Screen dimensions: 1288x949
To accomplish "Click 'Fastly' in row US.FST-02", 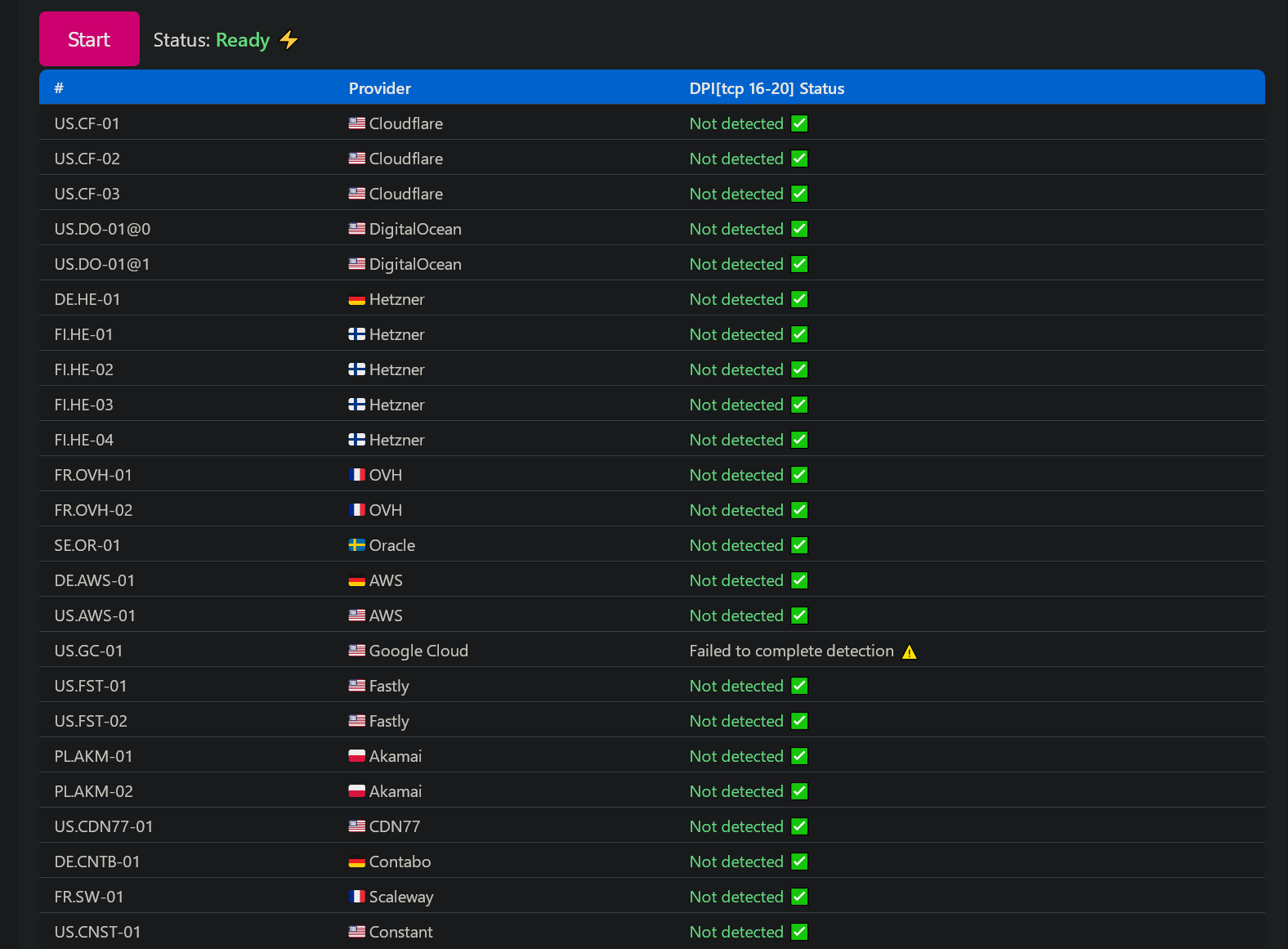I will pos(389,721).
